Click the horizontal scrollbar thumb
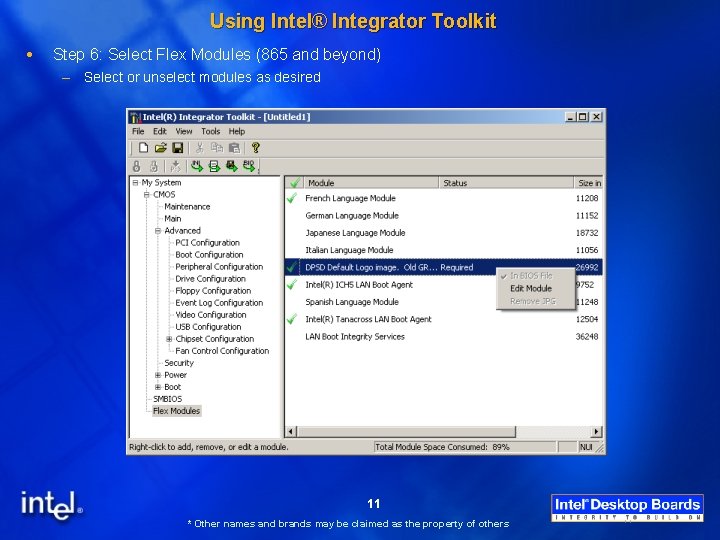720x540 pixels. pos(406,432)
